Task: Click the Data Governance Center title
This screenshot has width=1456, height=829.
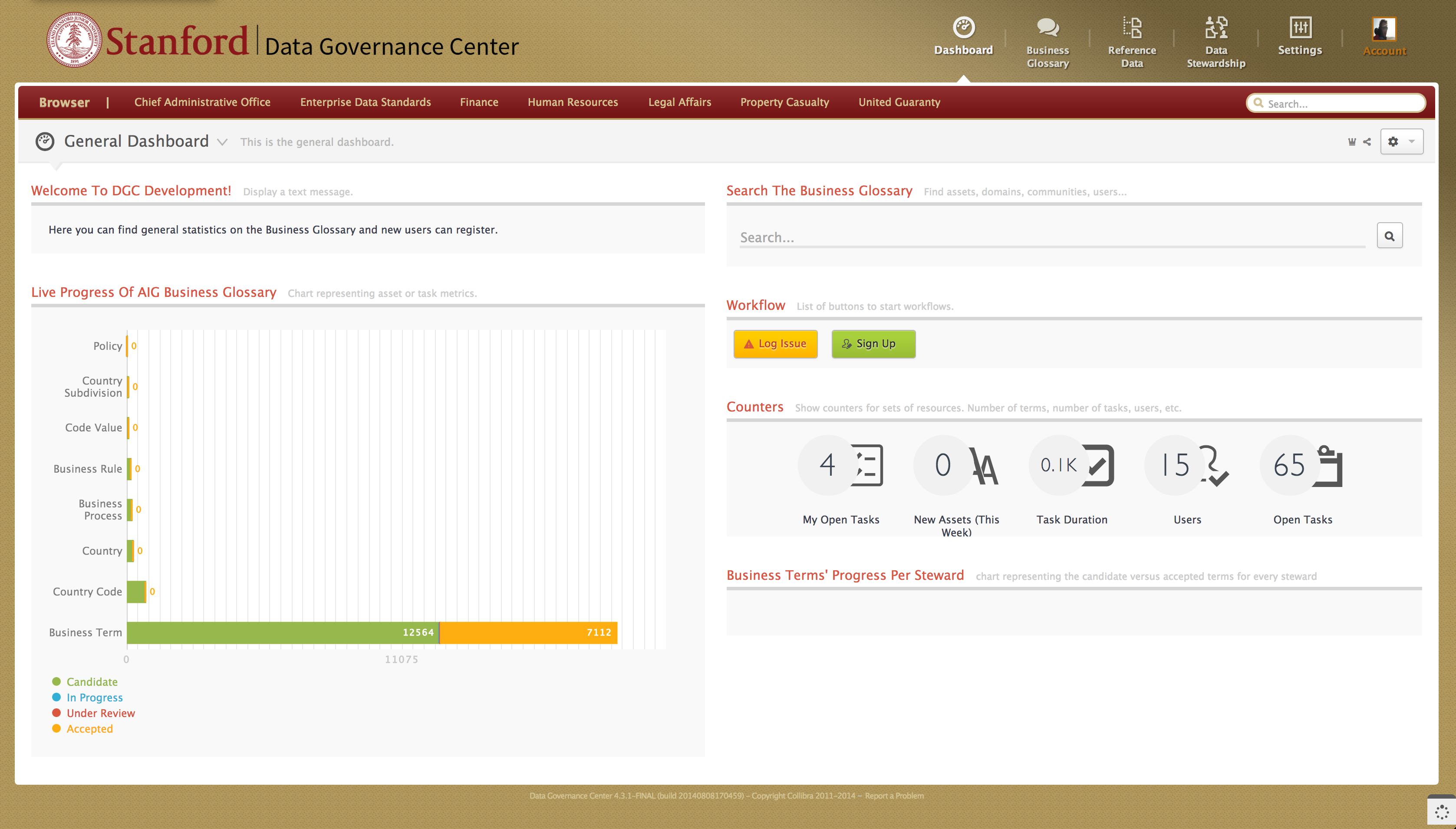Action: [x=392, y=47]
